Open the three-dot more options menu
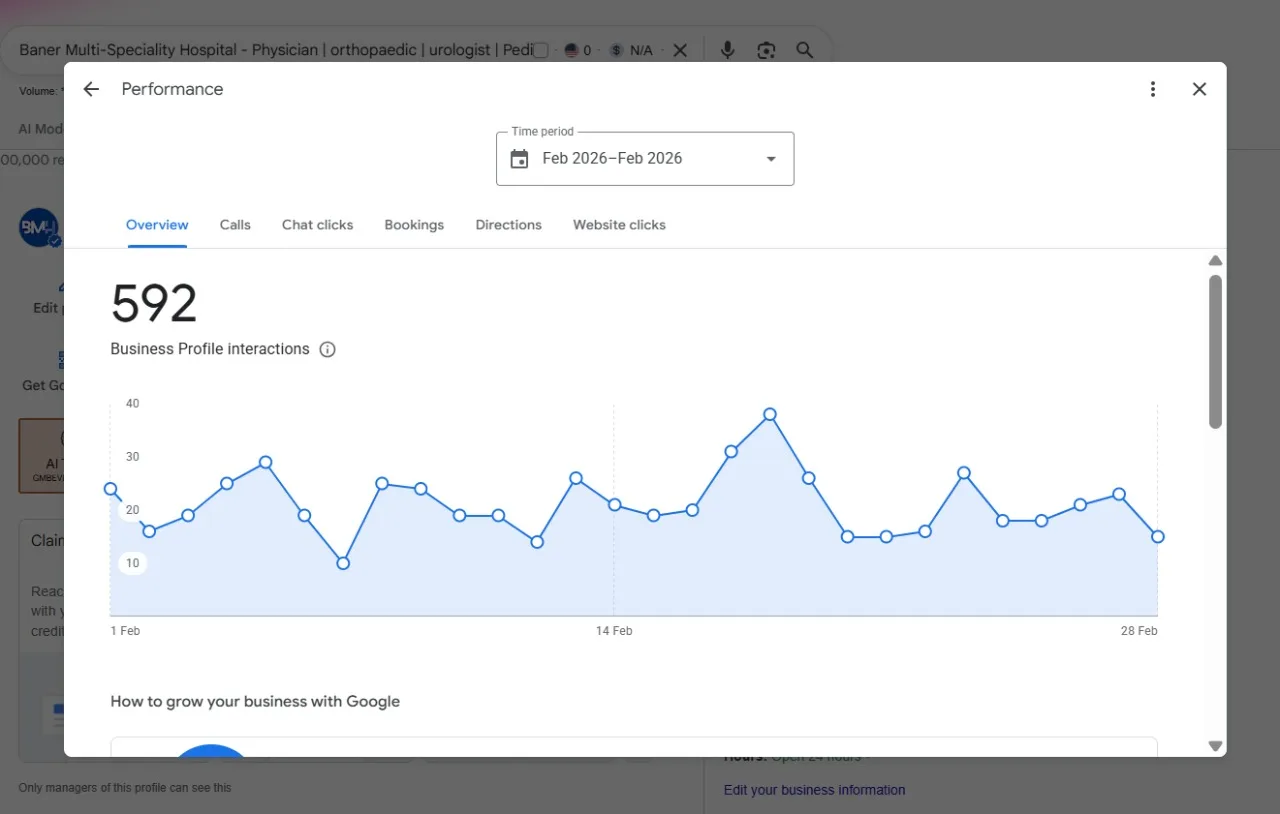This screenshot has width=1280, height=814. (1153, 89)
